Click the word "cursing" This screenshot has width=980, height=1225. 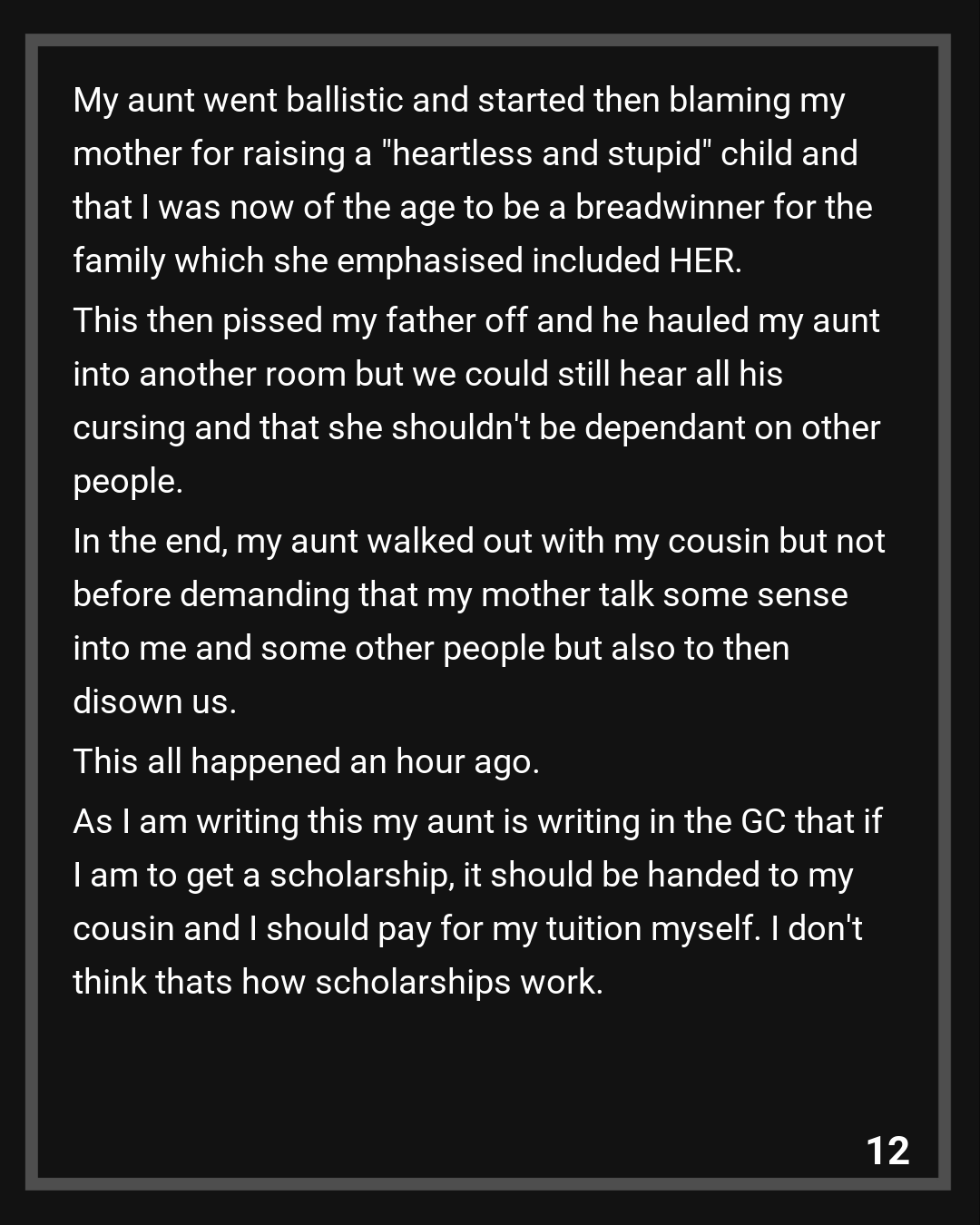pos(129,427)
